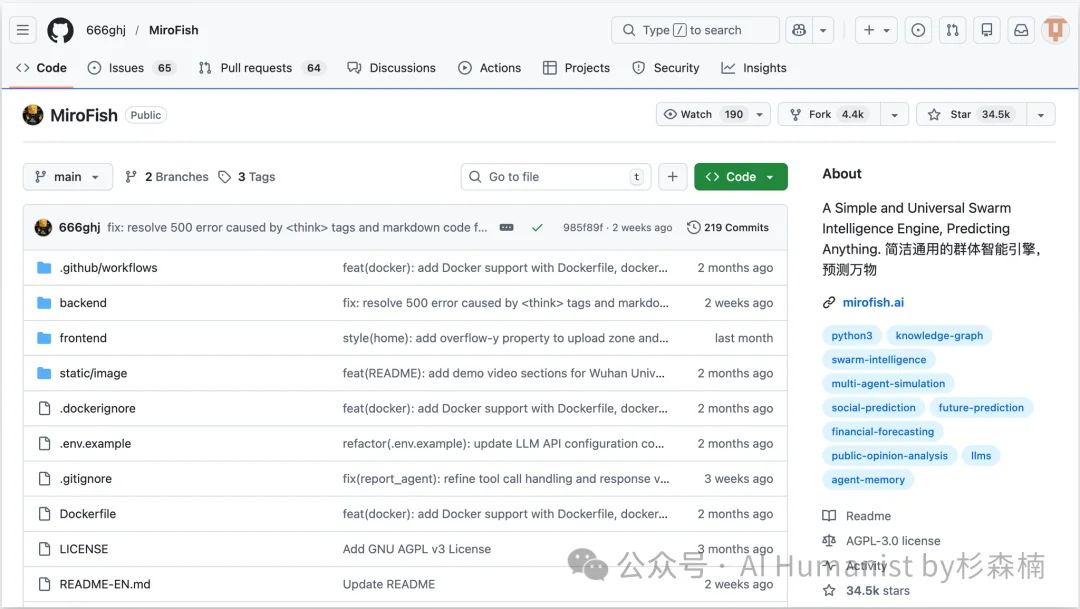Open the Copilot icon in header
The width and height of the screenshot is (1080, 609).
point(798,30)
